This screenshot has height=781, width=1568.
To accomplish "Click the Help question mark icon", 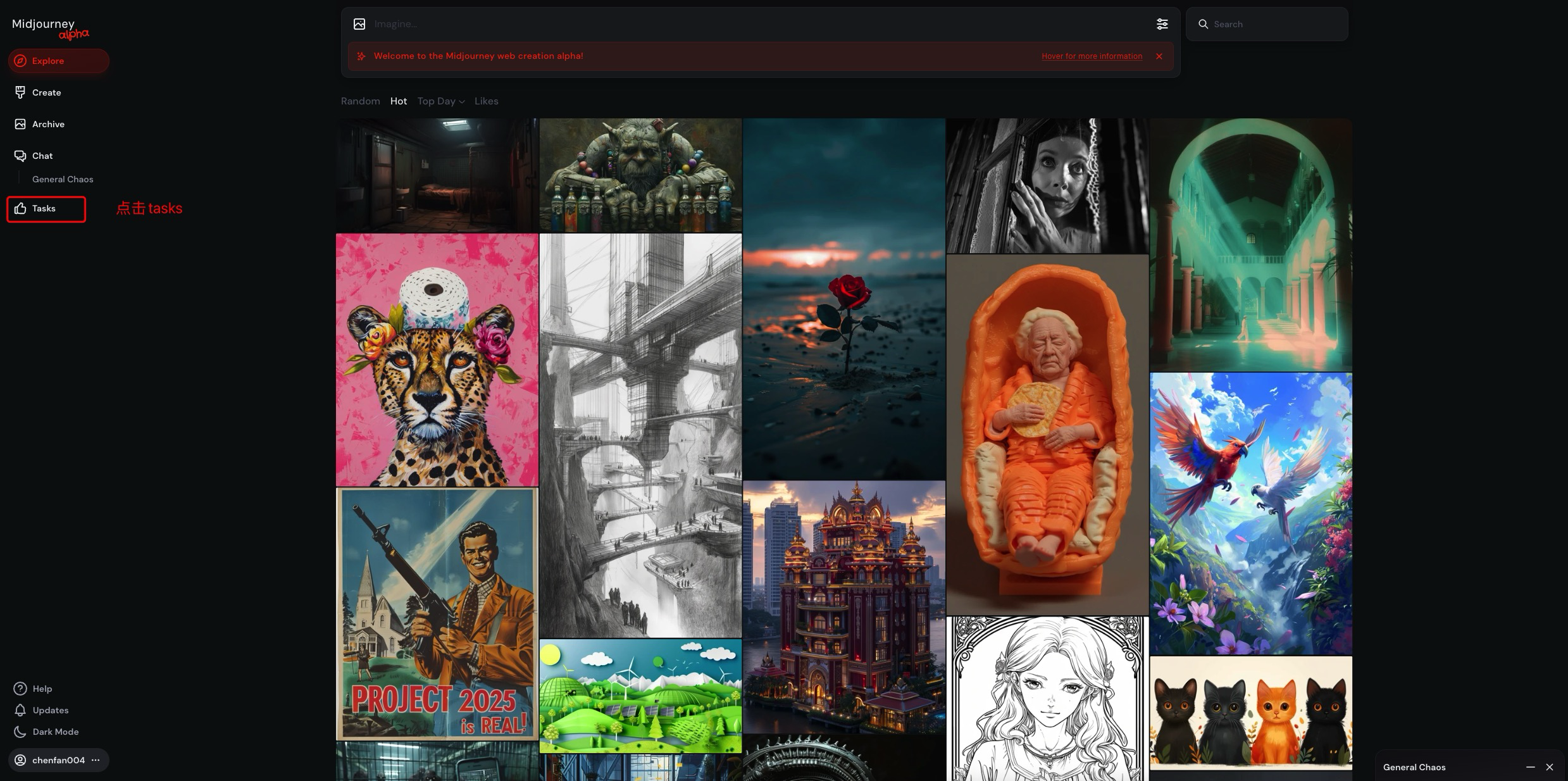I will tap(20, 689).
